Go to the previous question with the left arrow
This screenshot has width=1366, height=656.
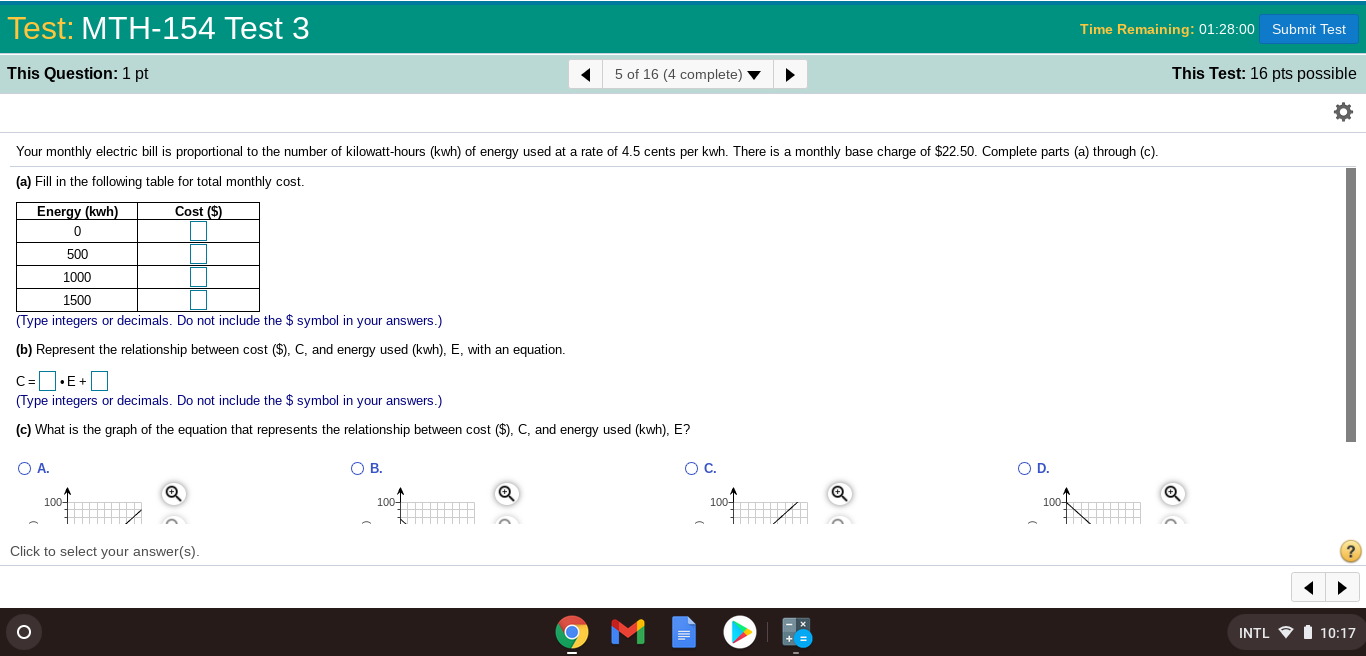pos(585,73)
